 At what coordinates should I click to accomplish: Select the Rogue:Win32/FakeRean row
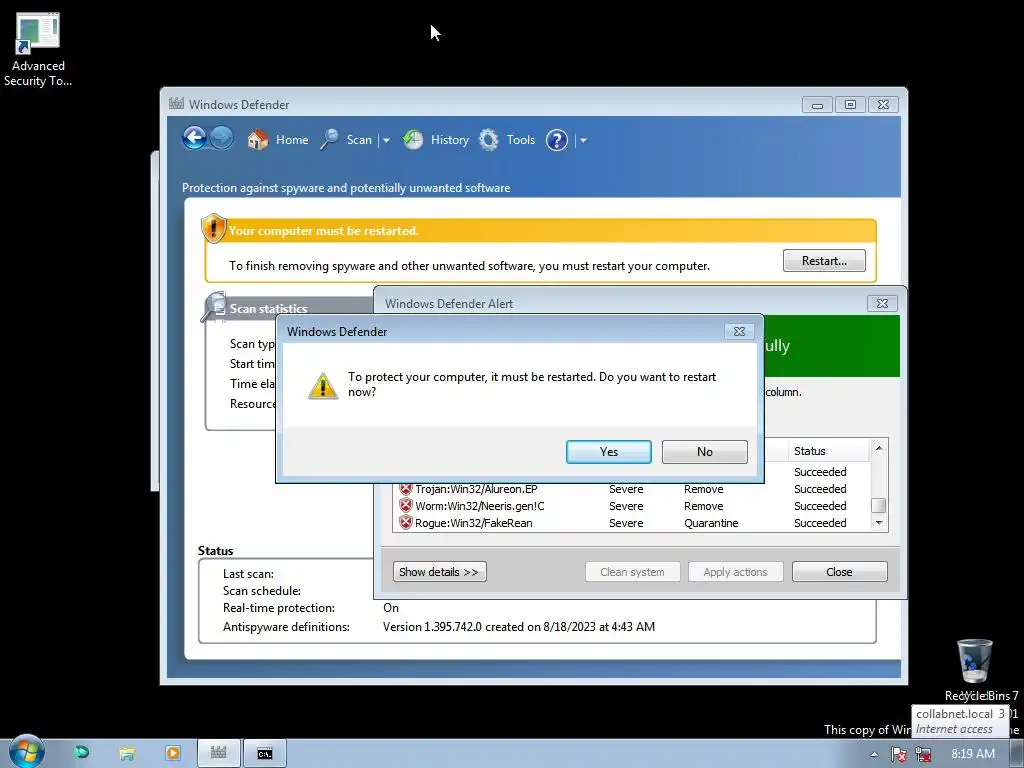631,523
